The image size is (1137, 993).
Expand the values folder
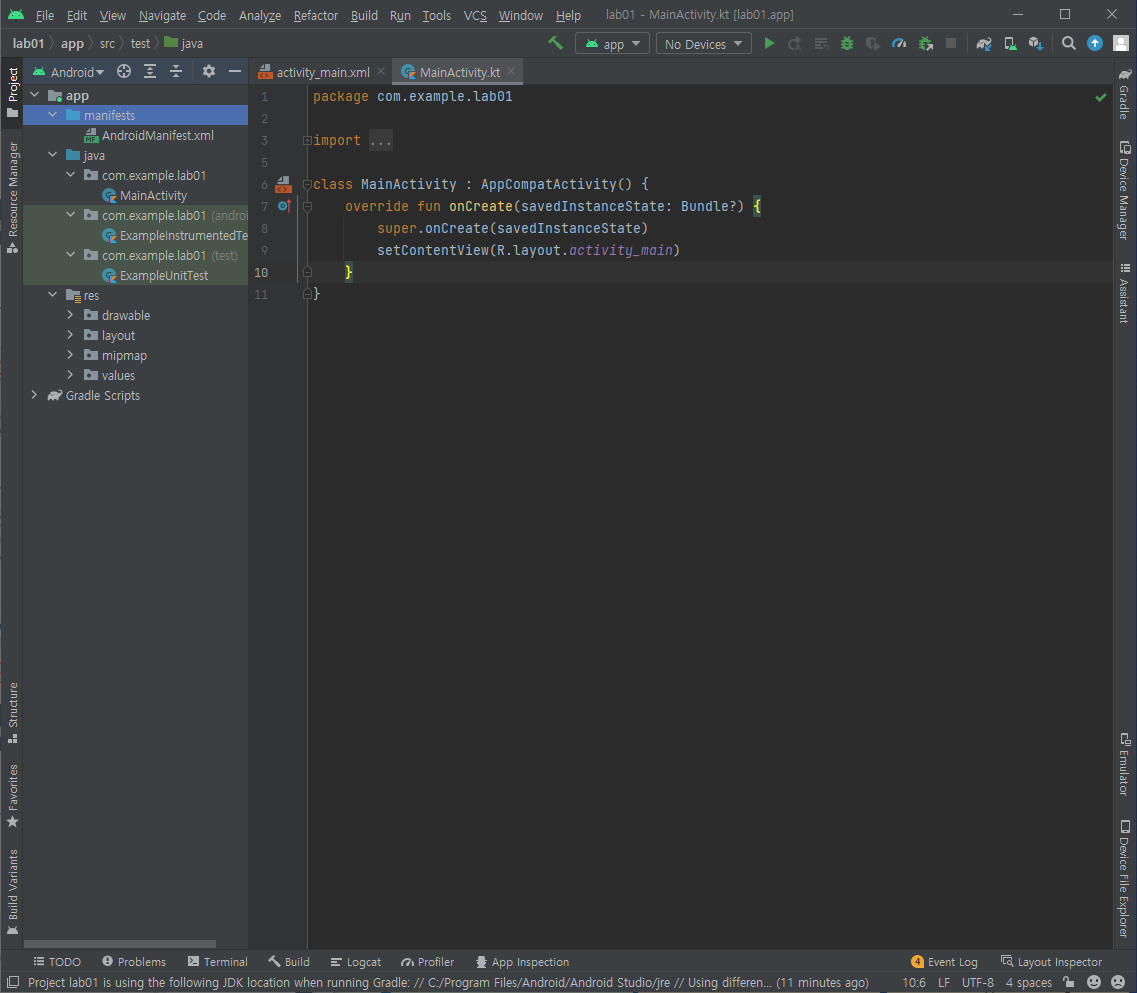(x=70, y=375)
